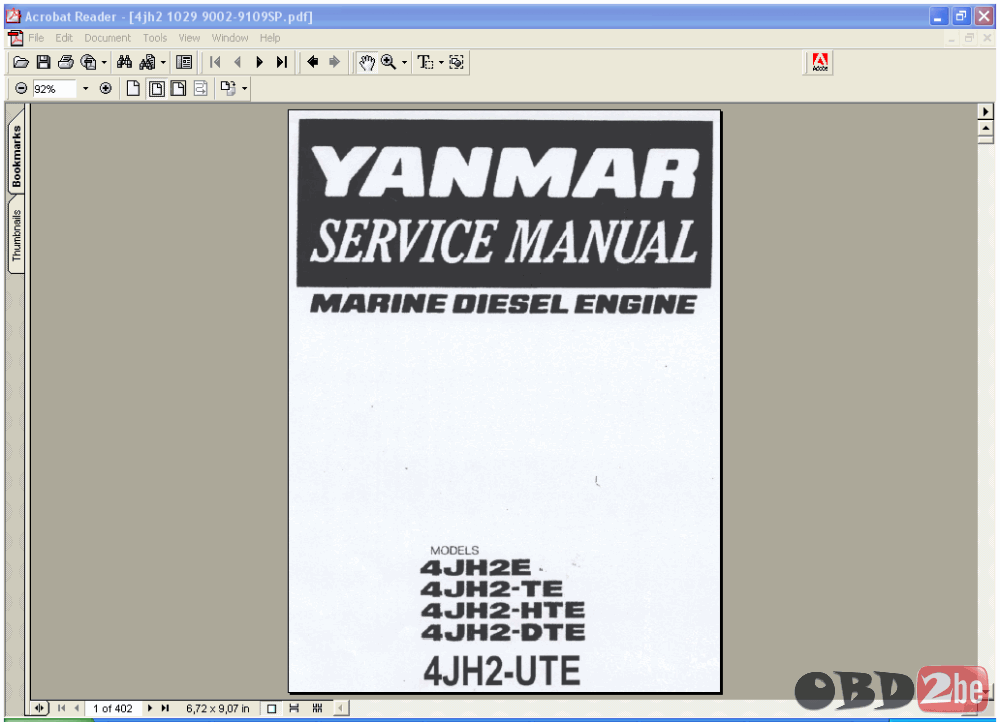This screenshot has height=722, width=1000.
Task: Switch to Actual Size view
Action: pos(133,89)
